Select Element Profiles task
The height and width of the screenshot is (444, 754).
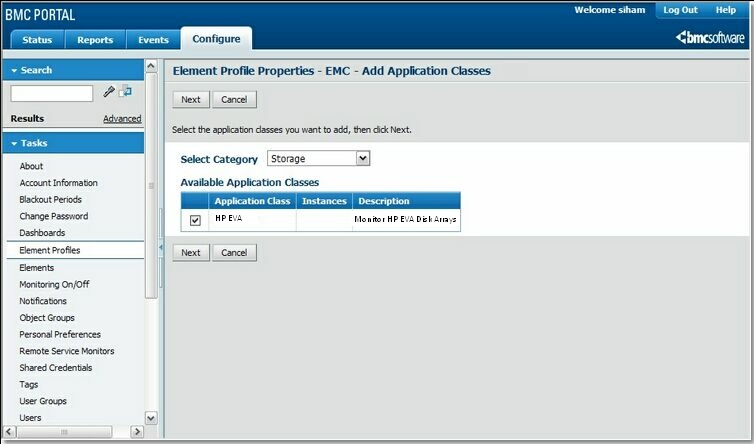click(x=75, y=250)
